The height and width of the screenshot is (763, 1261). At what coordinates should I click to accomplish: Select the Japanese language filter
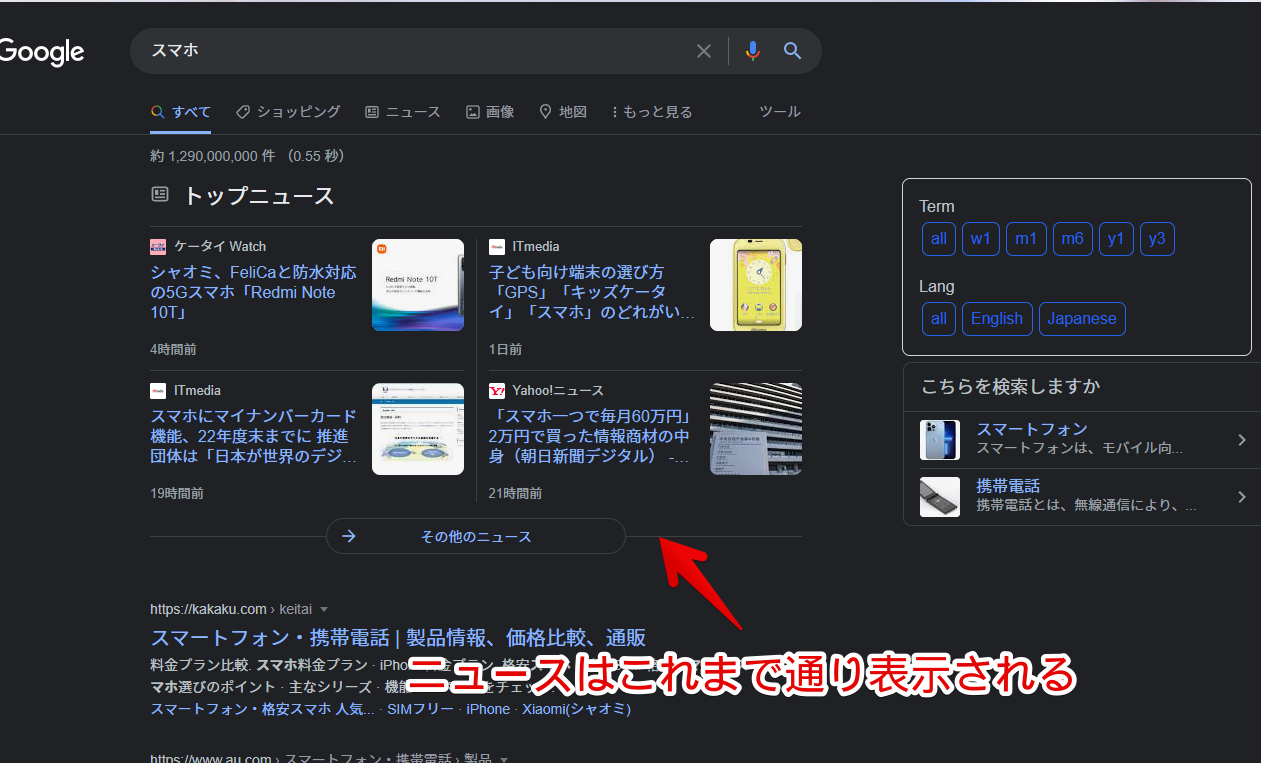click(x=1082, y=319)
